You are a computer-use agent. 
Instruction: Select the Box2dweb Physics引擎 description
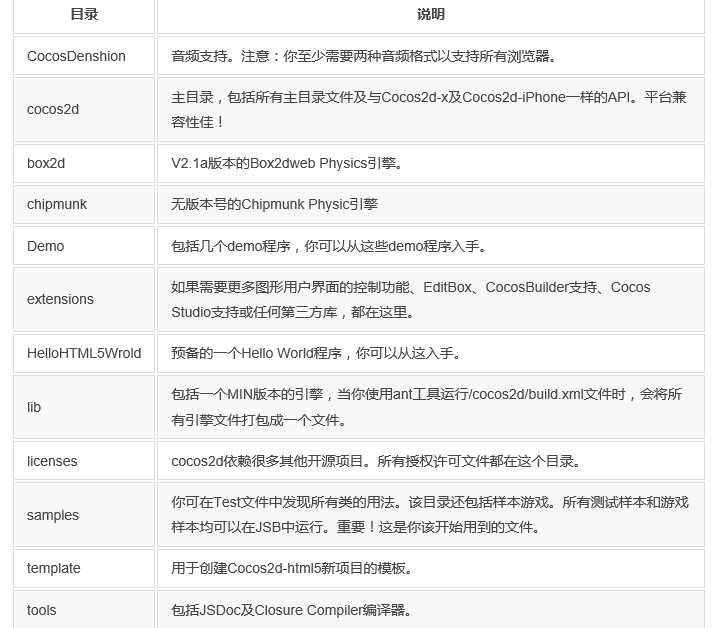287,163
